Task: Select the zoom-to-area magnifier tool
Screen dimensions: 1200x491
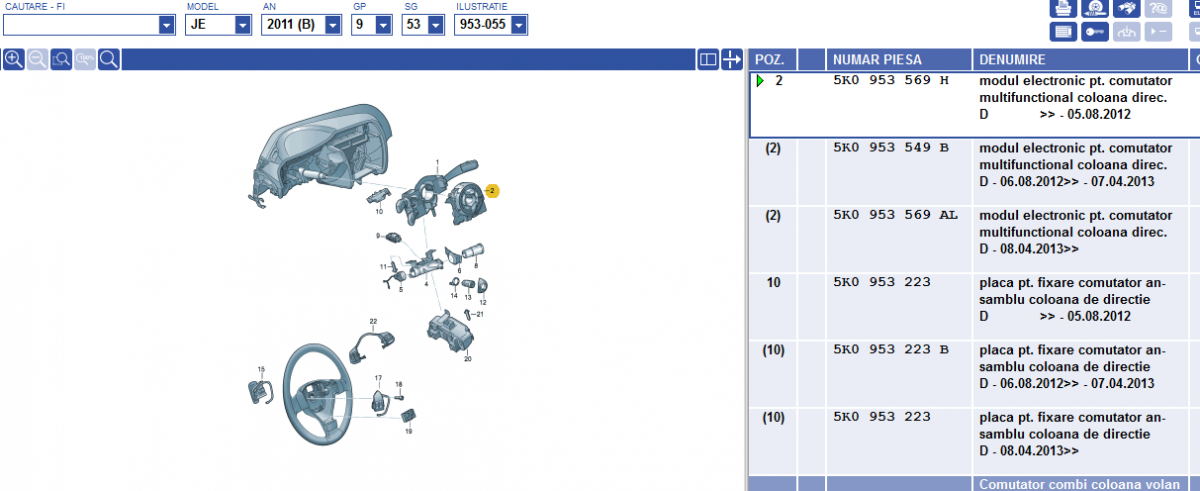Action: [x=61, y=60]
